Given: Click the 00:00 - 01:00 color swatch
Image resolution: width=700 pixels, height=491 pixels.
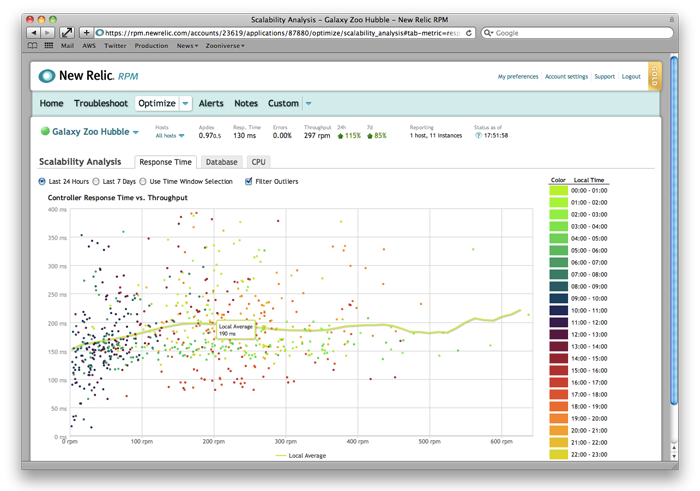Looking at the screenshot, I should 558,191.
